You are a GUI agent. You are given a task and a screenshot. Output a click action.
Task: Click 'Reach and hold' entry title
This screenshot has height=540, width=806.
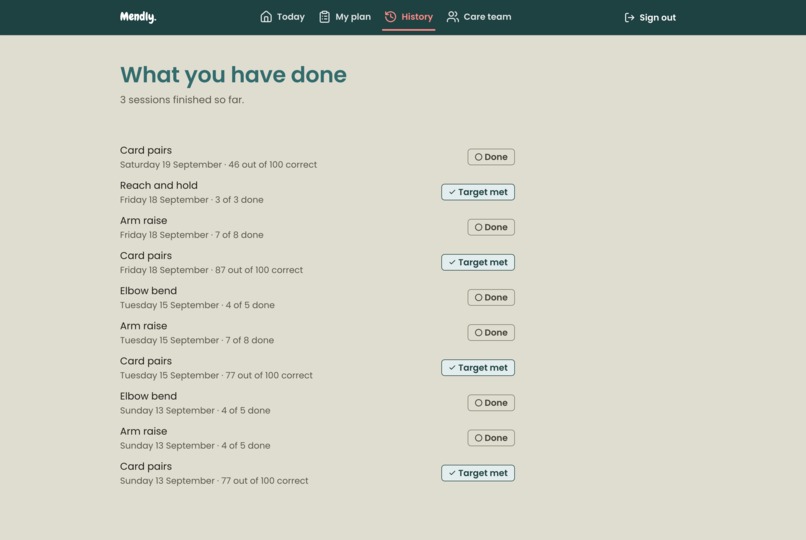pos(159,185)
